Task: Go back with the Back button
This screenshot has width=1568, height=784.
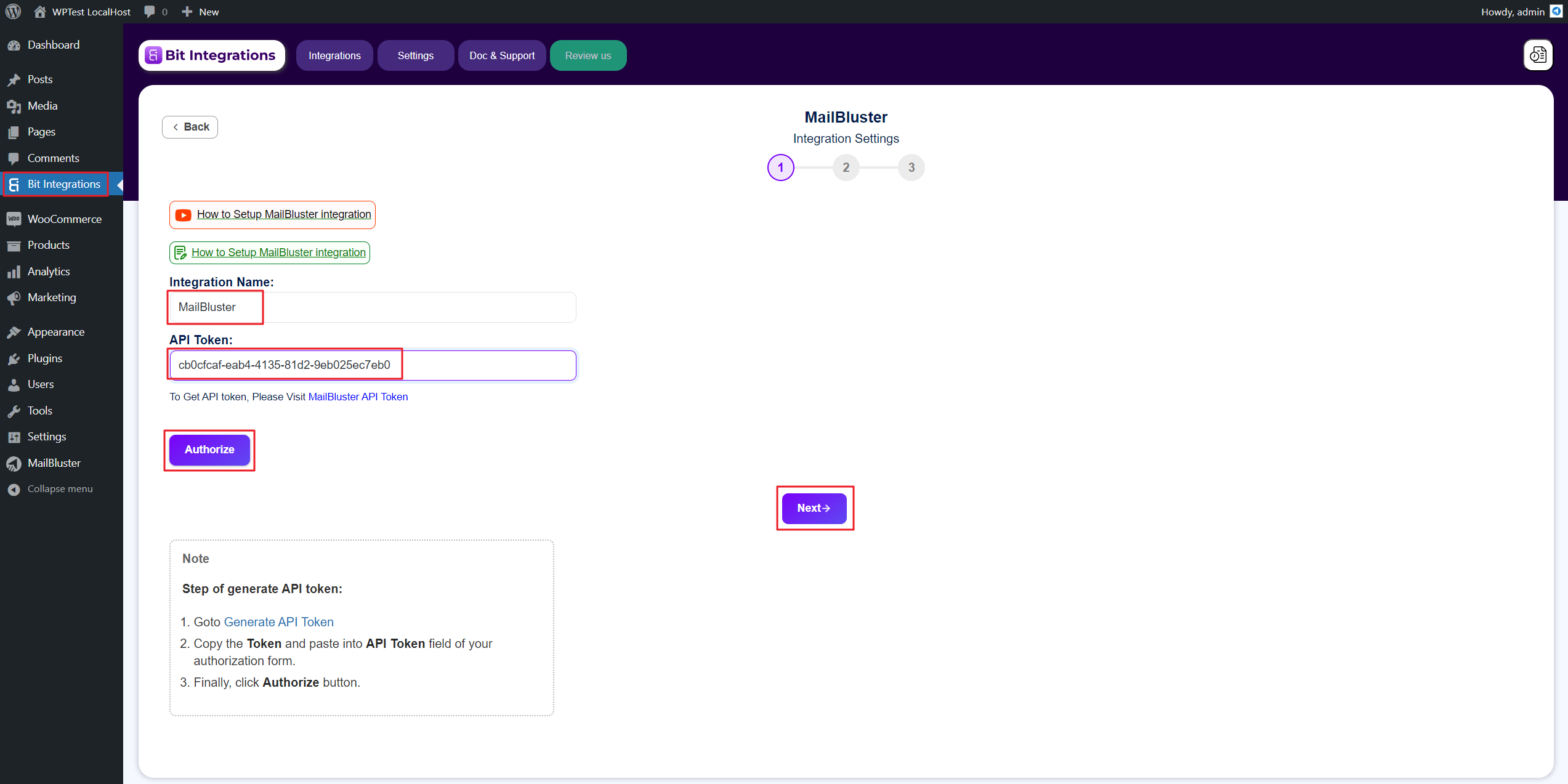Action: click(x=190, y=127)
